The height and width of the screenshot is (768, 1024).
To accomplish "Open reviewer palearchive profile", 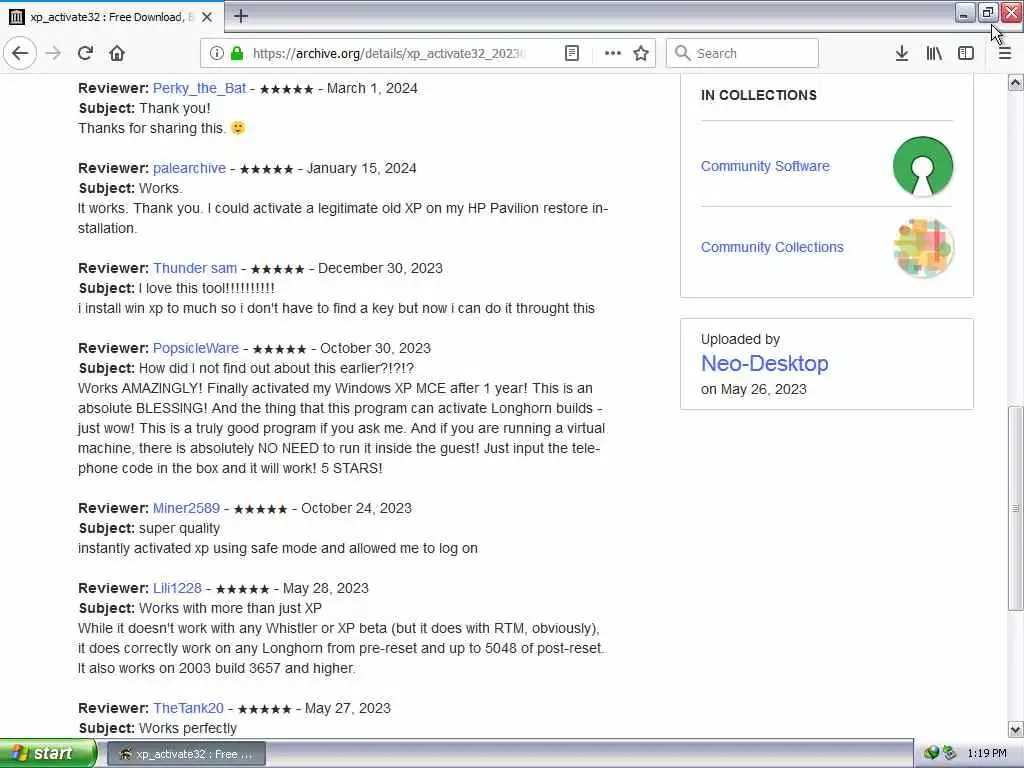I will tap(189, 168).
